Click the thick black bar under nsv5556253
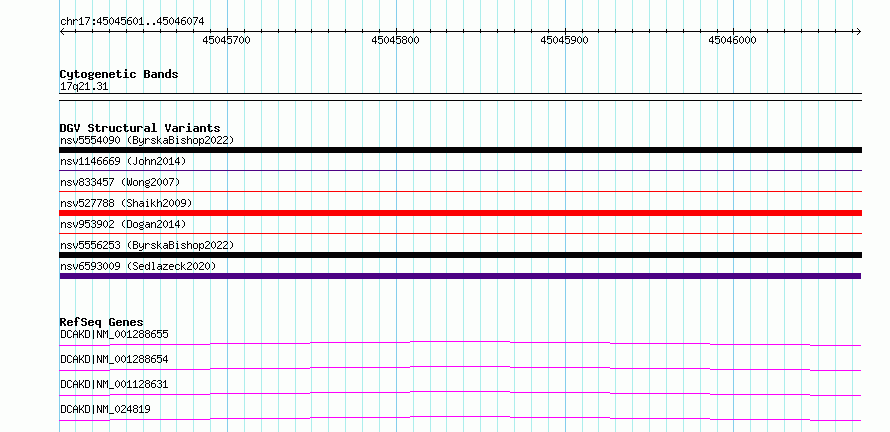The width and height of the screenshot is (890, 432). point(460,255)
